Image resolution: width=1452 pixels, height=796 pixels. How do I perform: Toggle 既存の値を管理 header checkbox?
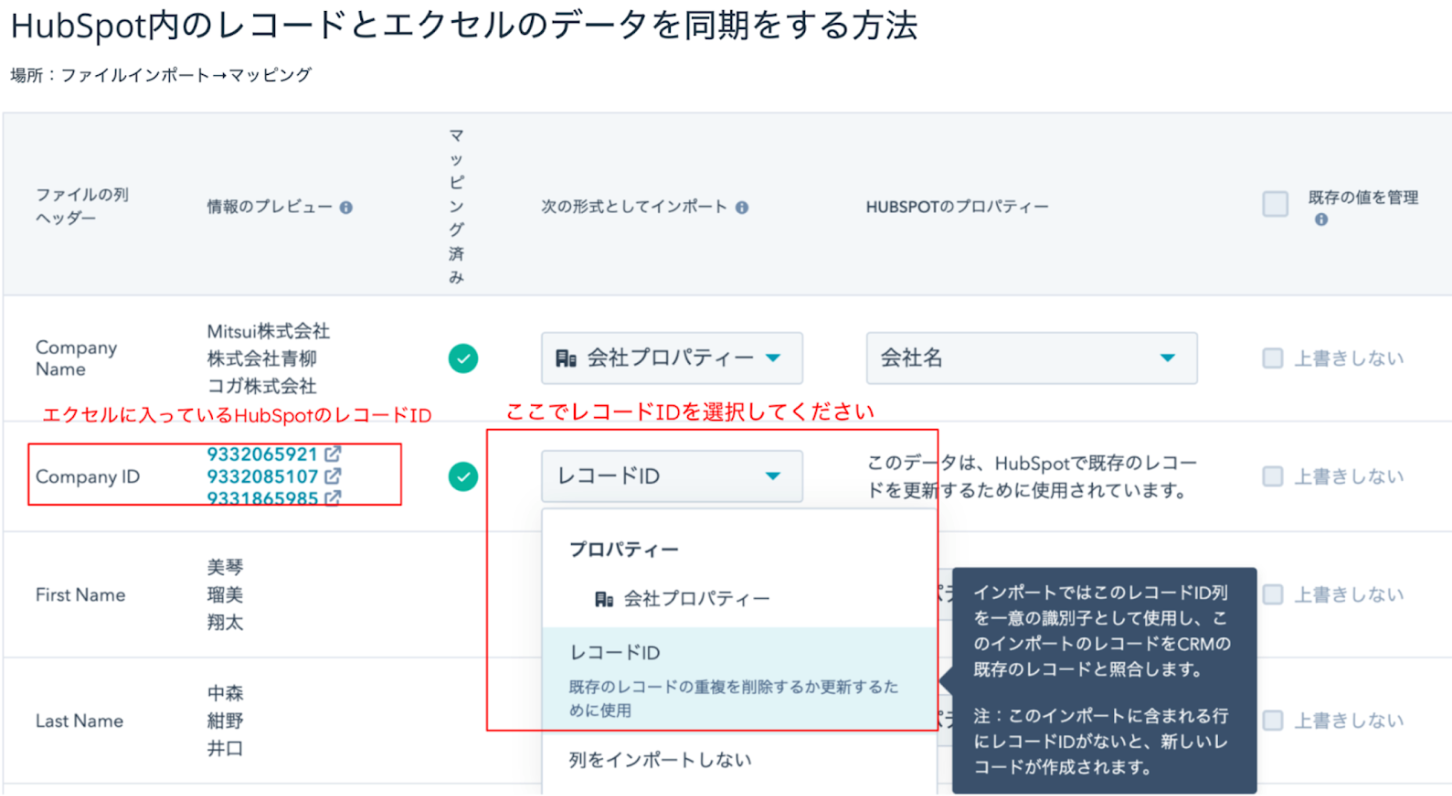pos(1275,204)
